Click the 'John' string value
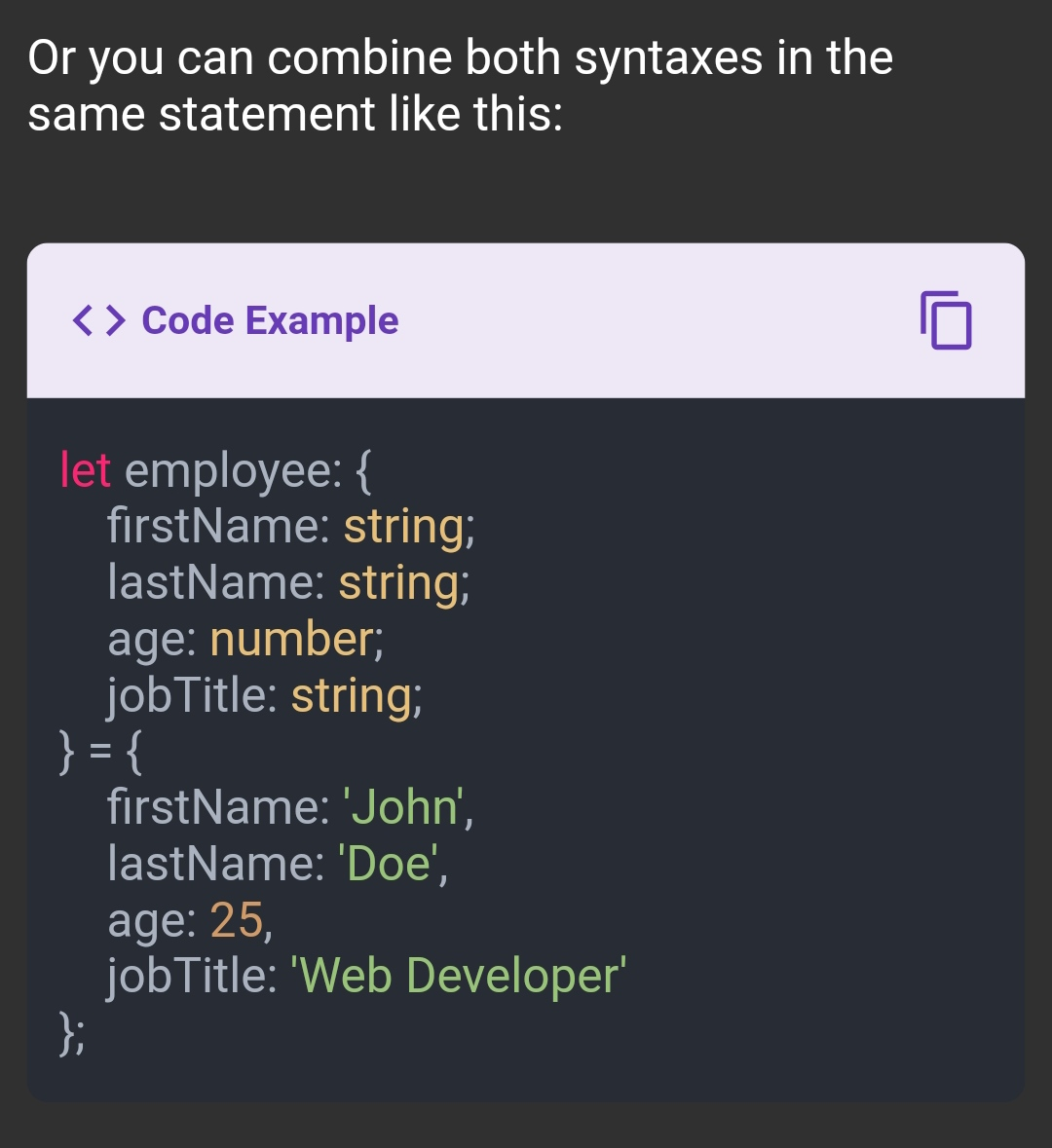The image size is (1052, 1148). pyautogui.click(x=404, y=807)
